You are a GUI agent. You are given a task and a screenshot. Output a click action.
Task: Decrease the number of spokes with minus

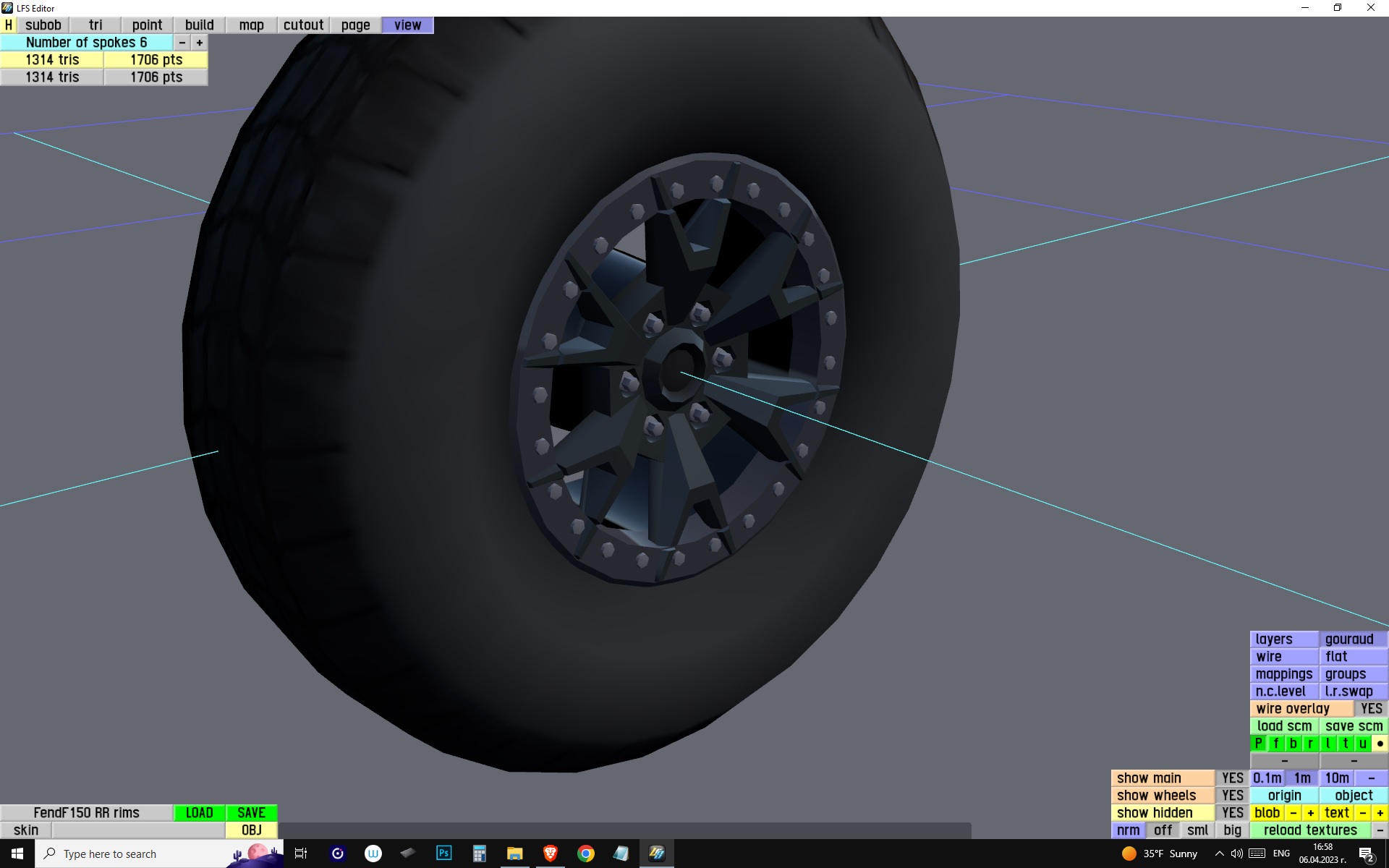(182, 43)
